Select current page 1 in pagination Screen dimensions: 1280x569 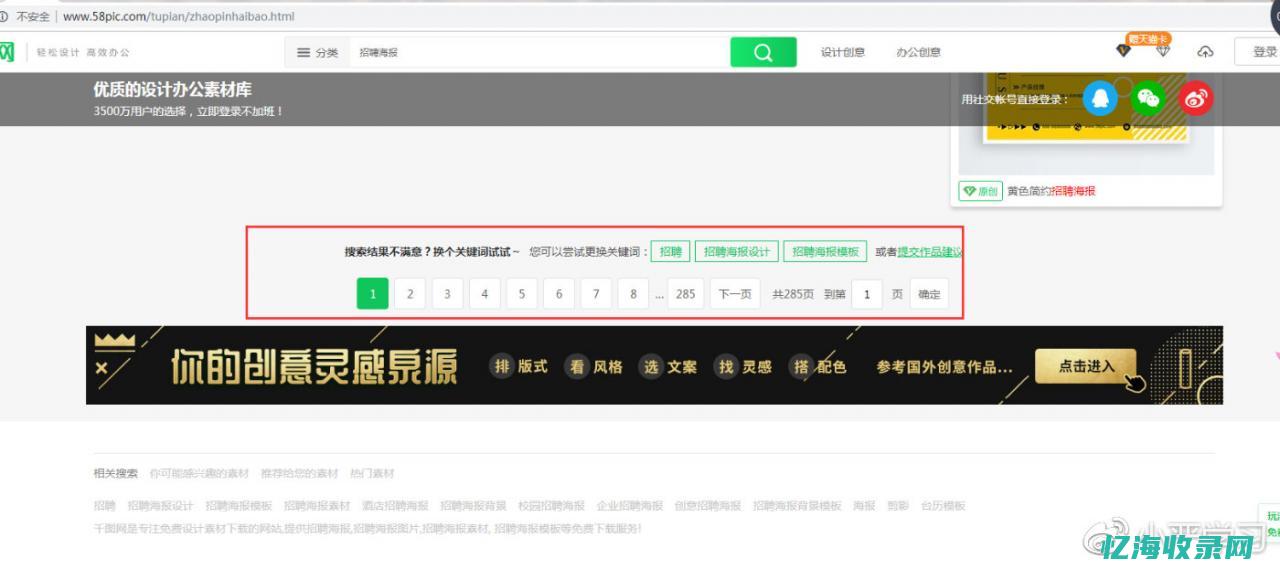tap(373, 294)
